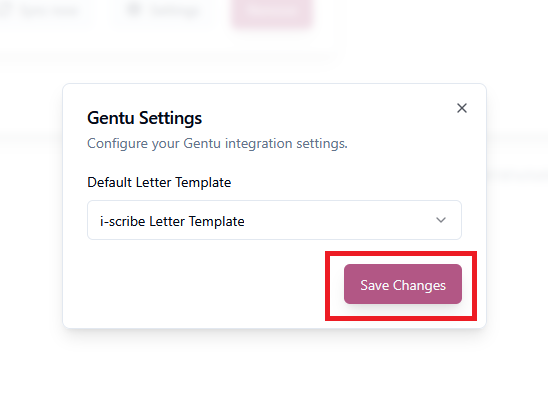Close the Gentu Settings dialog
Image resolution: width=548 pixels, height=396 pixels.
(x=462, y=108)
